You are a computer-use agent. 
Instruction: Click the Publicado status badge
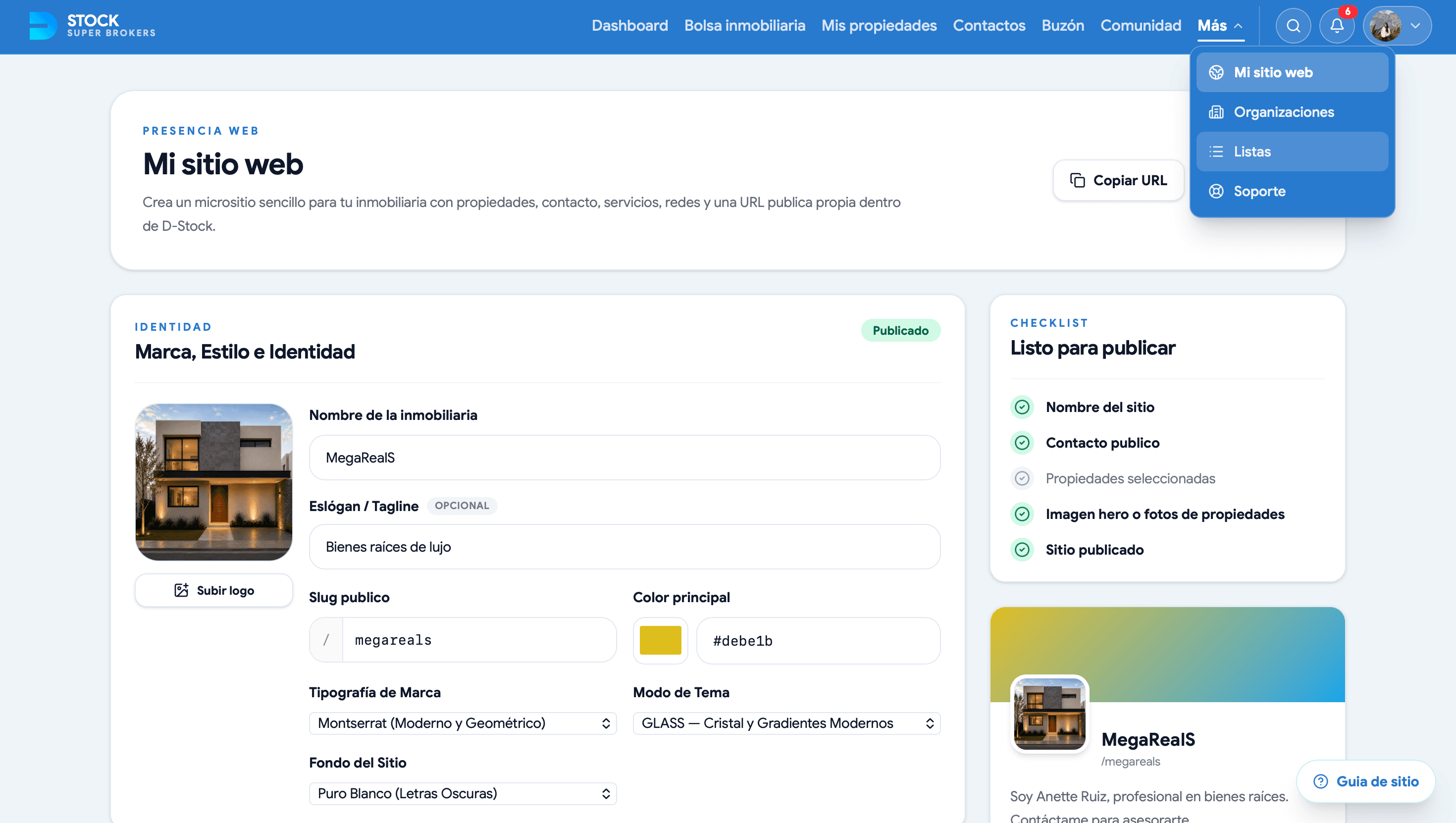tap(900, 331)
